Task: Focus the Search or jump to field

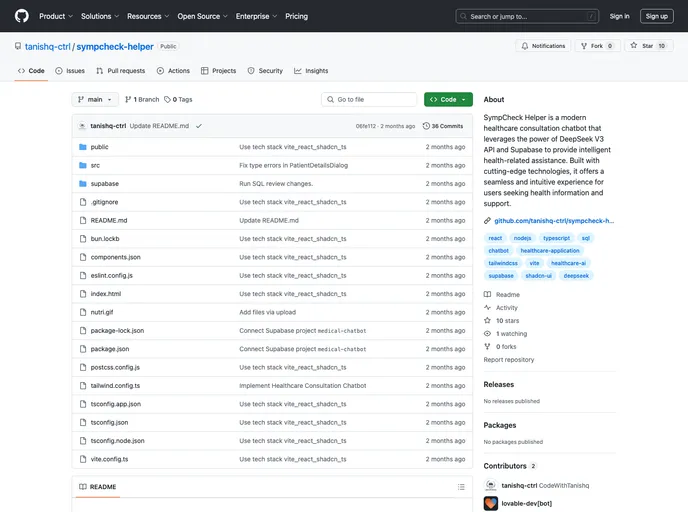Action: point(527,16)
